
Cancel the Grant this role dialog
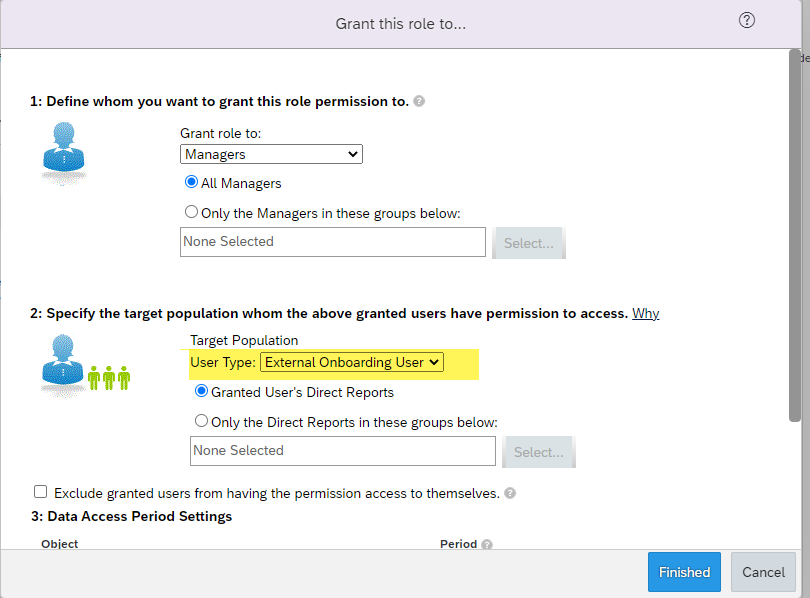[x=763, y=572]
